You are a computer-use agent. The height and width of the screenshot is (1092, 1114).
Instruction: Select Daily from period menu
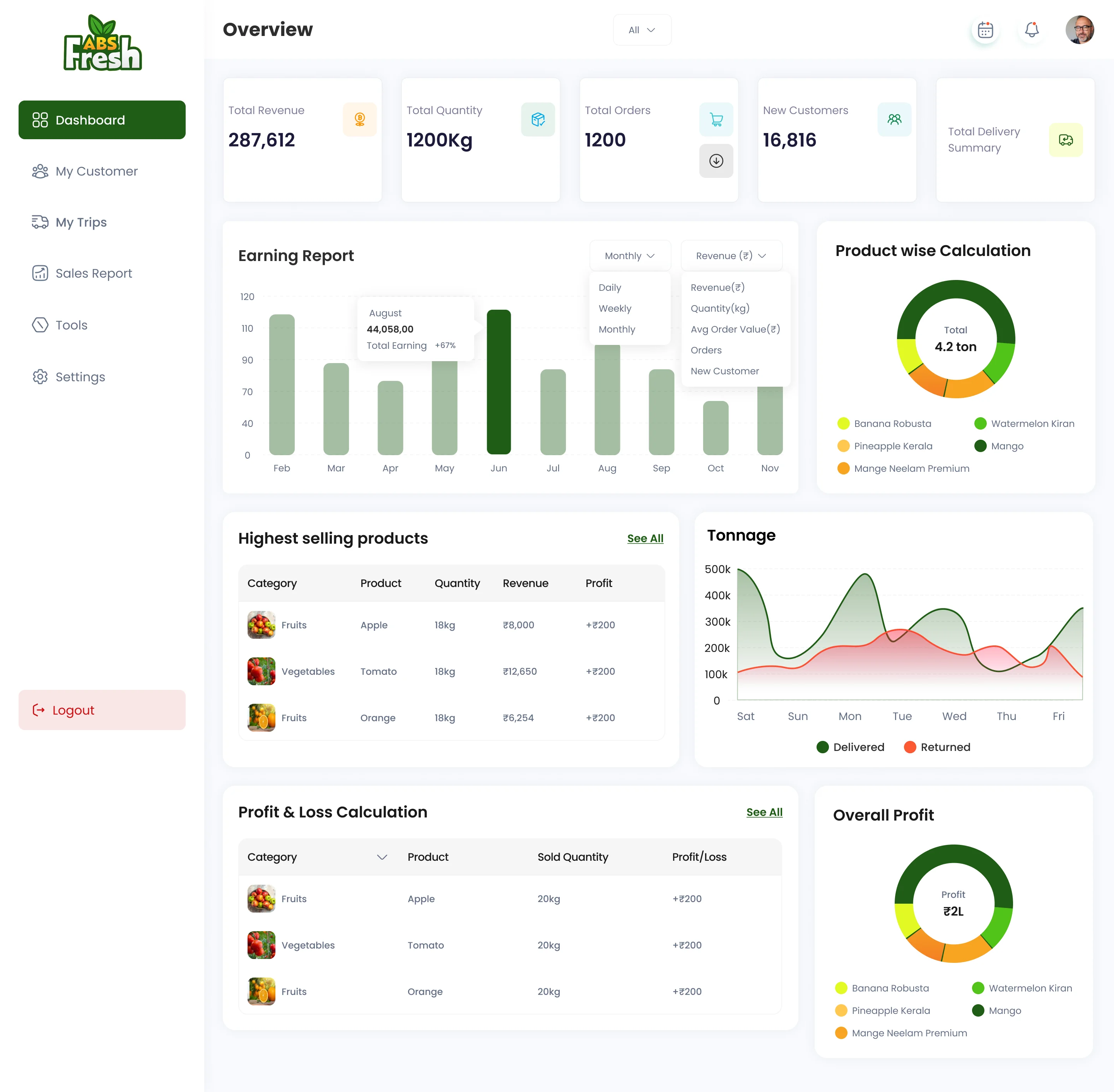coord(610,287)
